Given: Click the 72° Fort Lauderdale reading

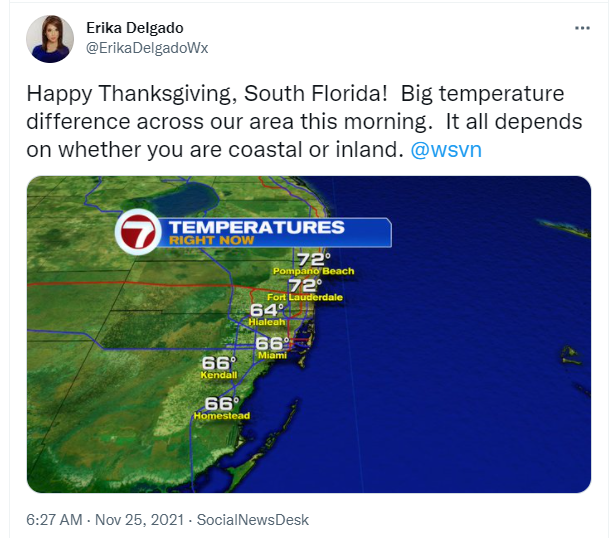Looking at the screenshot, I should [x=305, y=291].
